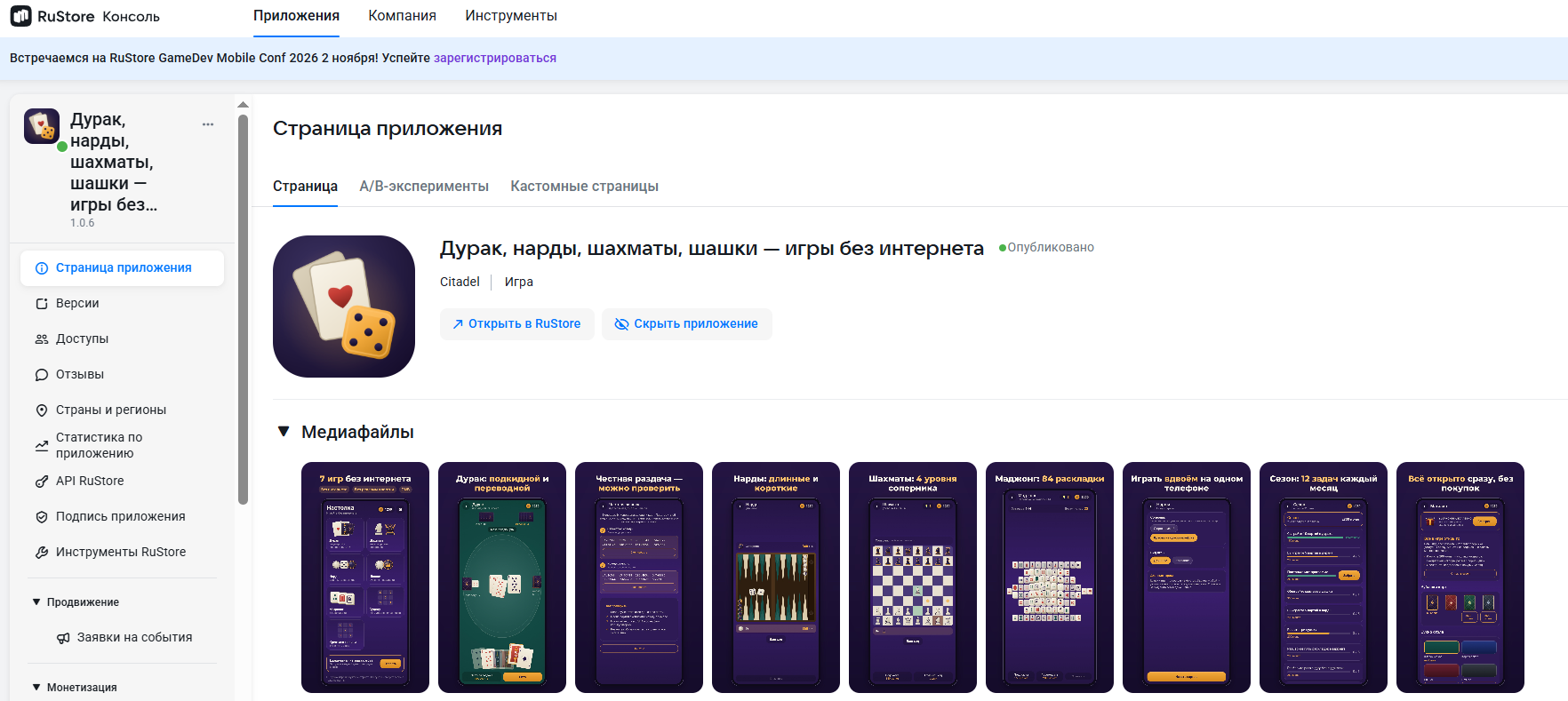
Task: Click the RuStore logo icon
Action: coord(20,16)
